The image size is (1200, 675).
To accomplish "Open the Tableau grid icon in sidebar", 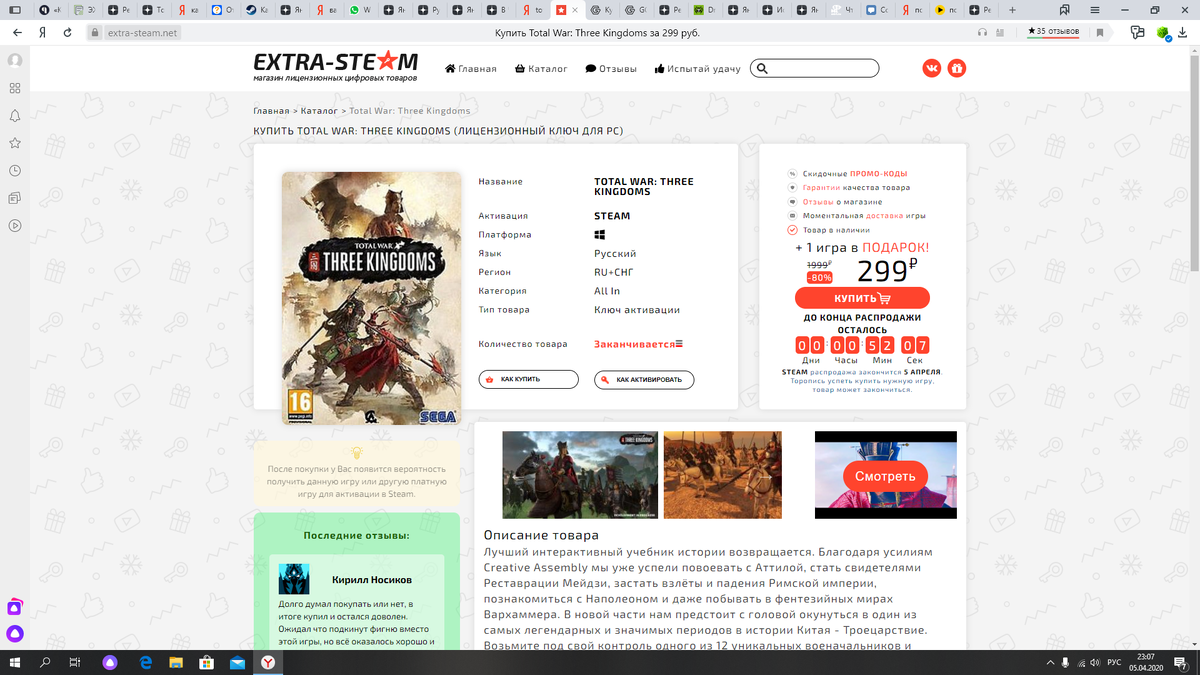I will 15,88.
